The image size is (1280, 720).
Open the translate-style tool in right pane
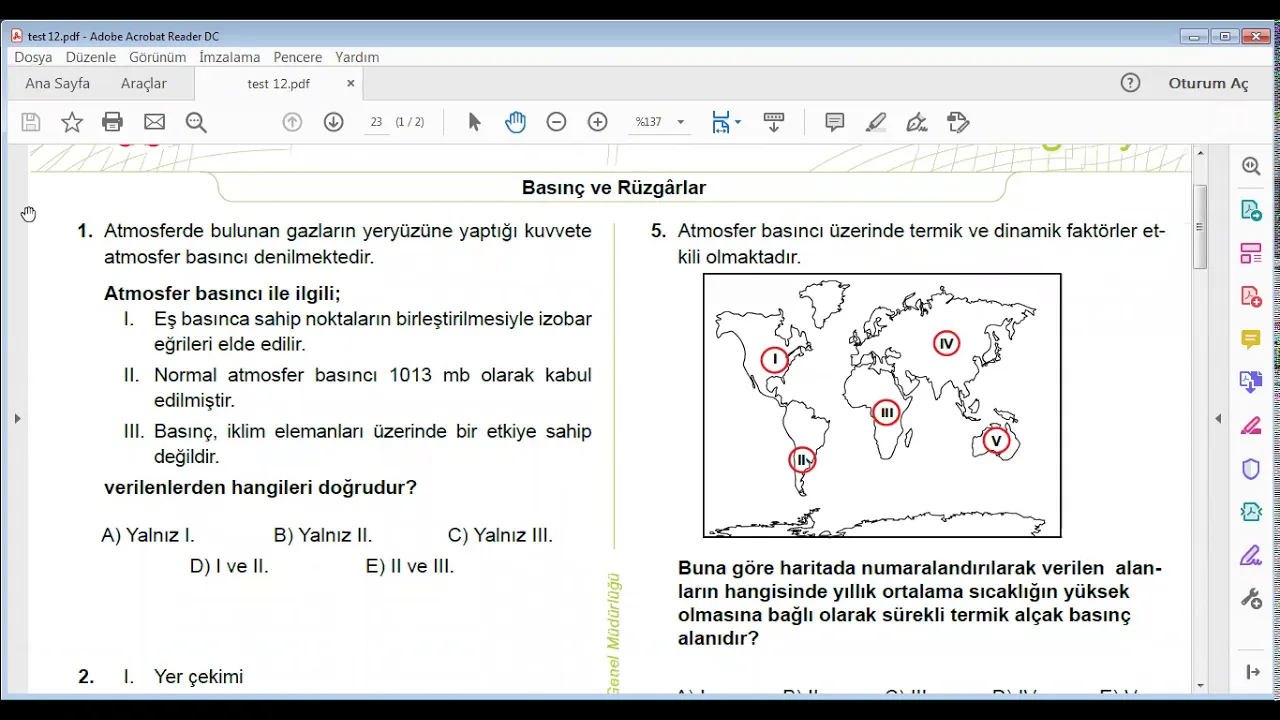click(x=1251, y=382)
